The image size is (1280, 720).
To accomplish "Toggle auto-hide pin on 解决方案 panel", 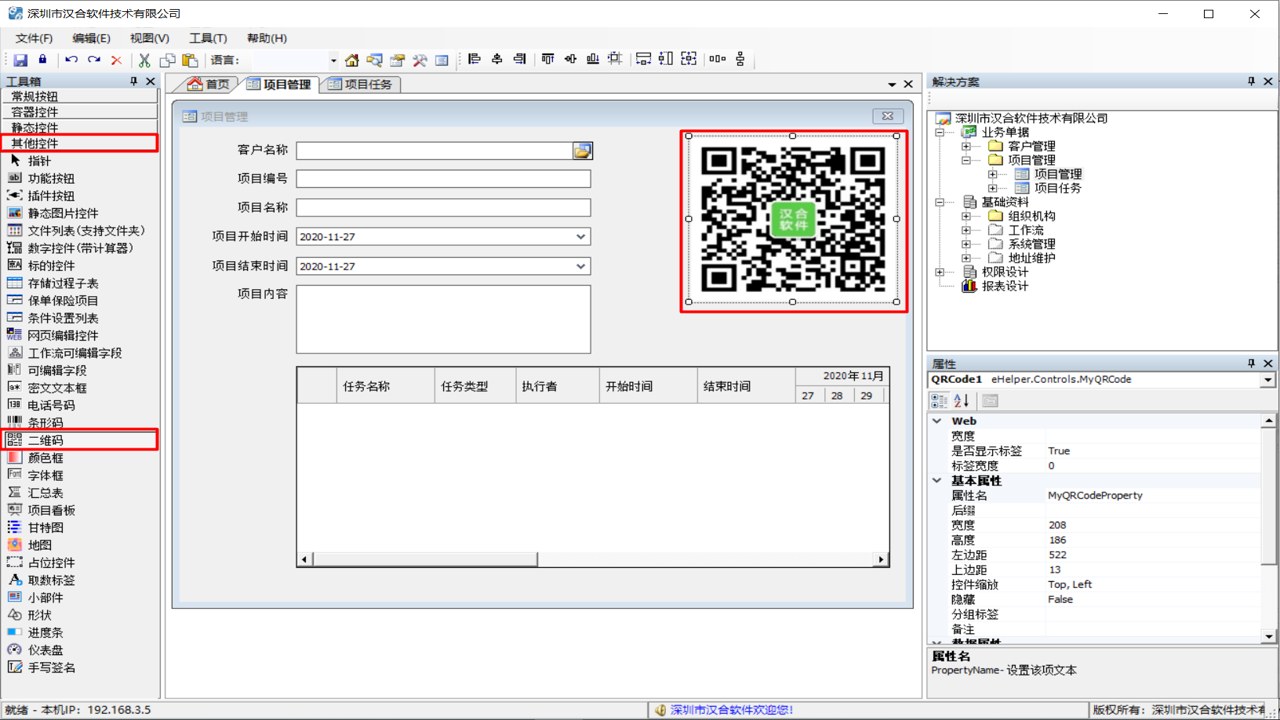I will [x=1251, y=81].
